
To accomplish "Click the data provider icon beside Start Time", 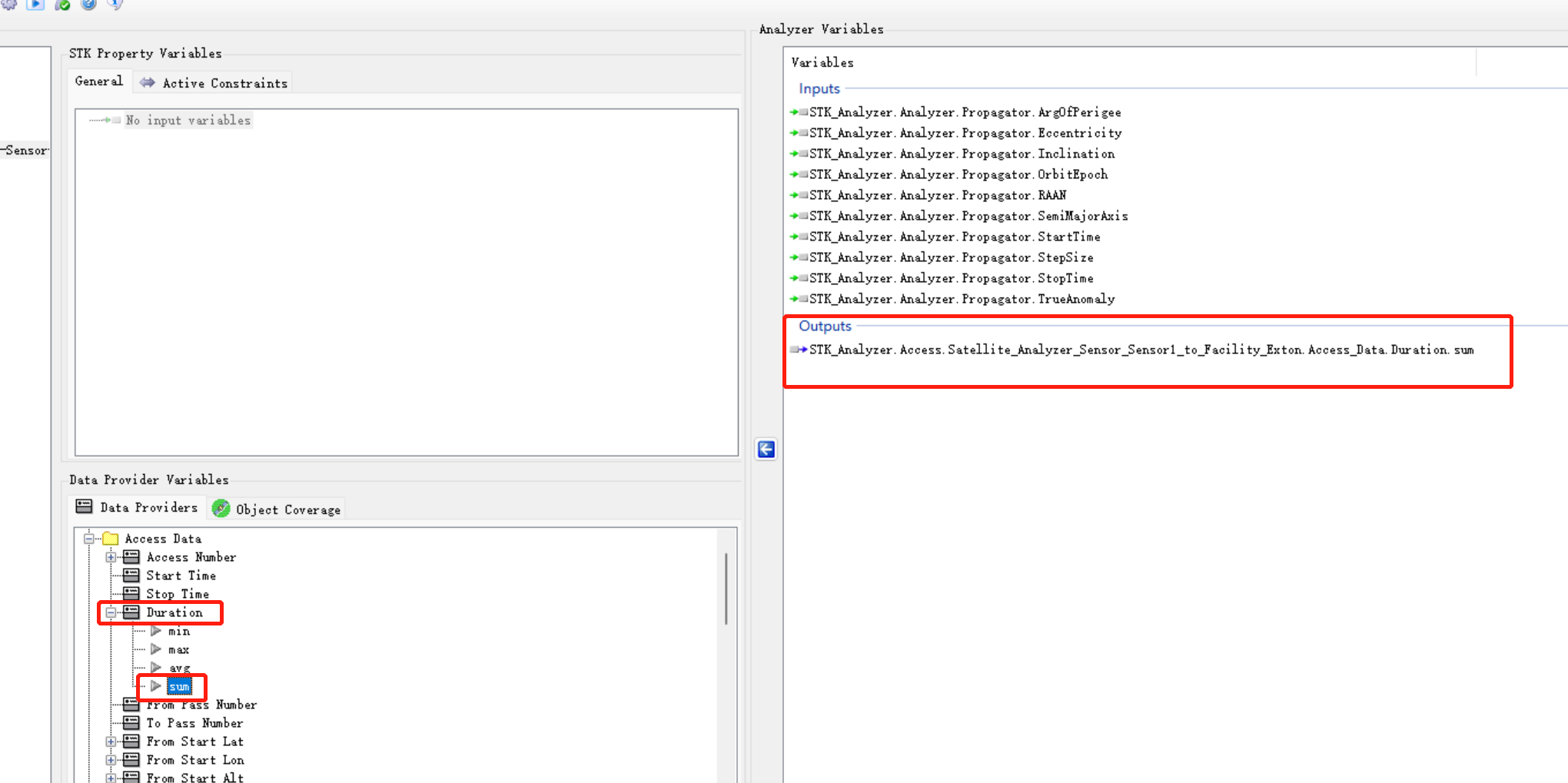I will coord(131,576).
